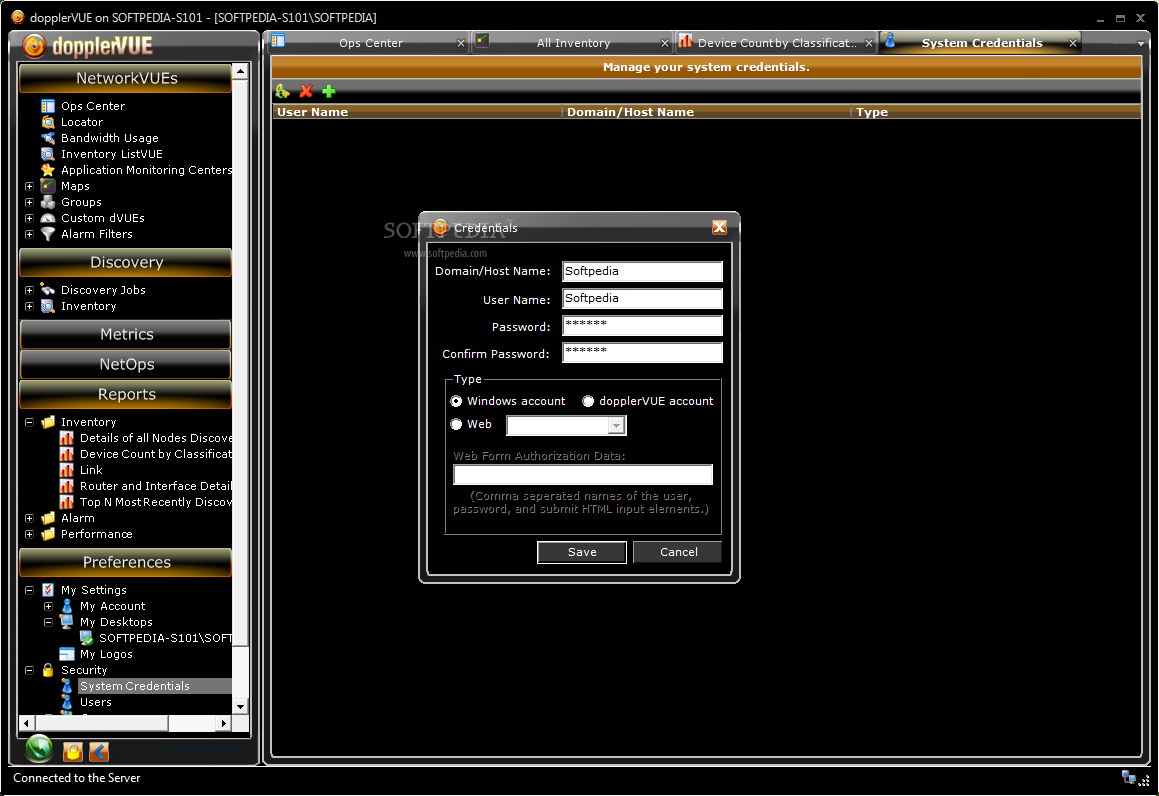Select the System Credentials tab
Image resolution: width=1159 pixels, height=796 pixels.
[981, 43]
